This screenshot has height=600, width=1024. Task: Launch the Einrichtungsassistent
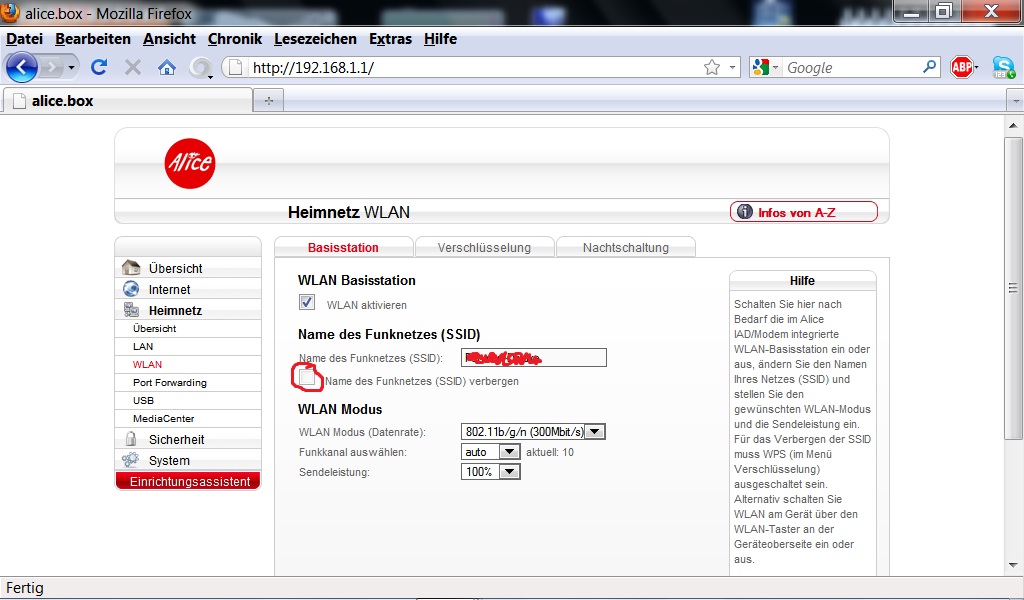(188, 481)
